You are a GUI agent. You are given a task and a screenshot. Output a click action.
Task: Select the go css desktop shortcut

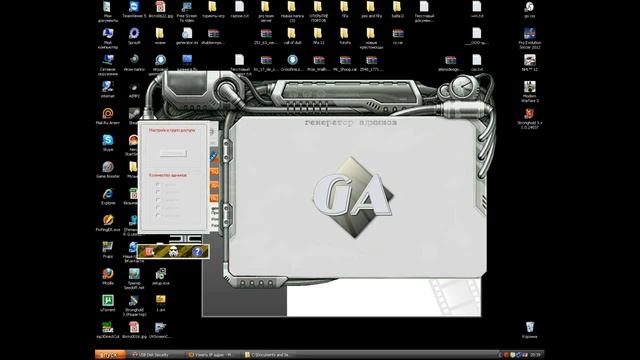[530, 10]
